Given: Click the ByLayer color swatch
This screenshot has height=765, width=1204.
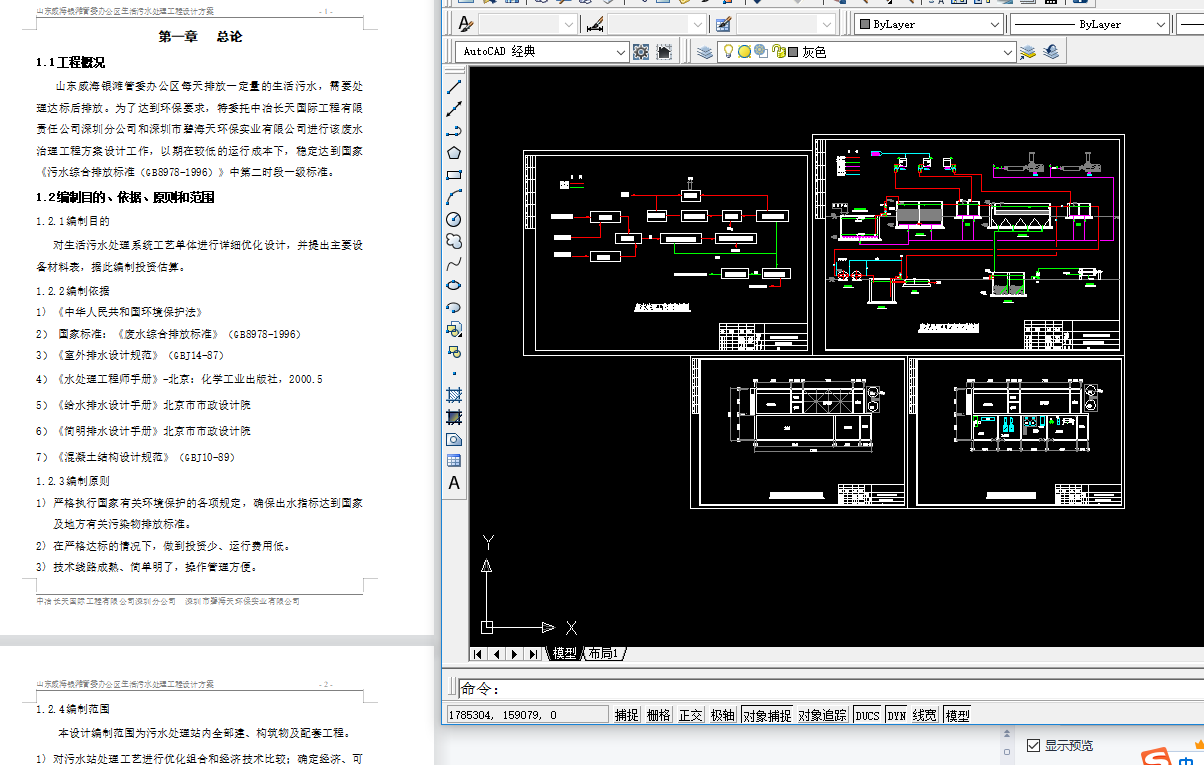Looking at the screenshot, I should [865, 24].
